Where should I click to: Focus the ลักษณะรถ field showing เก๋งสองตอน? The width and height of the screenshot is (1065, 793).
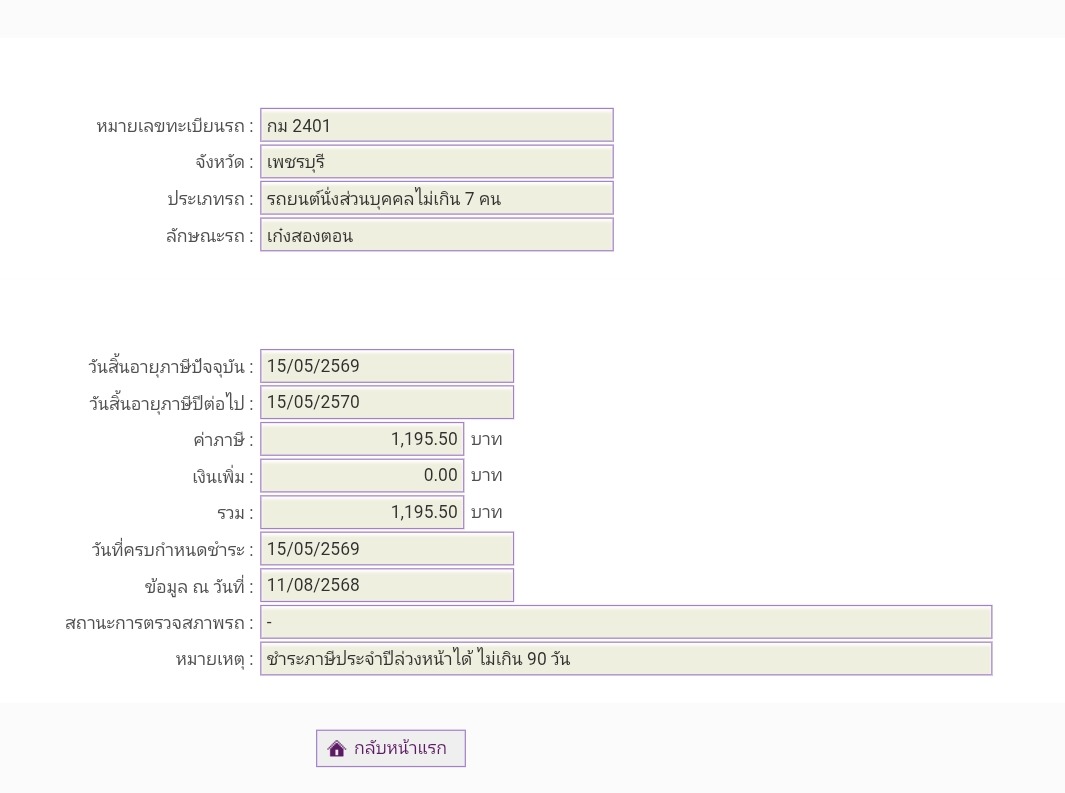[x=436, y=235]
